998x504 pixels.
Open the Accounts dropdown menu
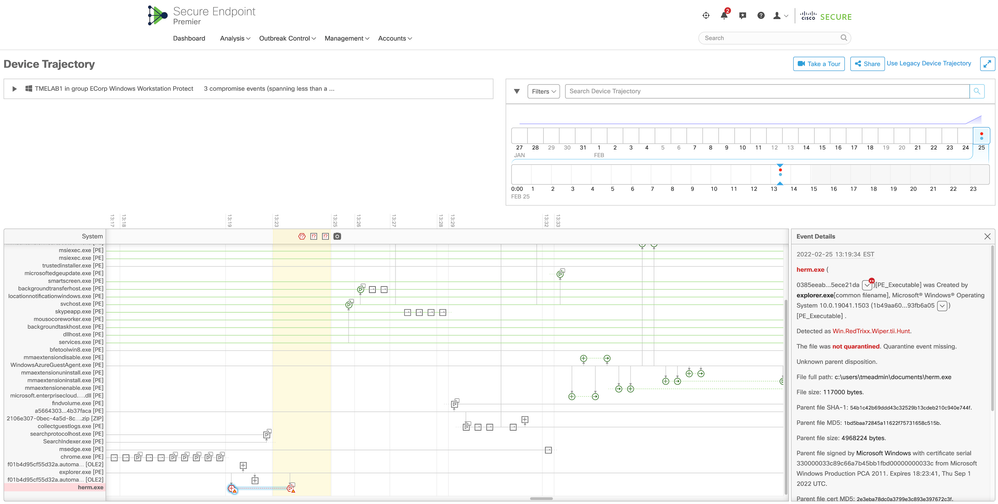tap(395, 39)
